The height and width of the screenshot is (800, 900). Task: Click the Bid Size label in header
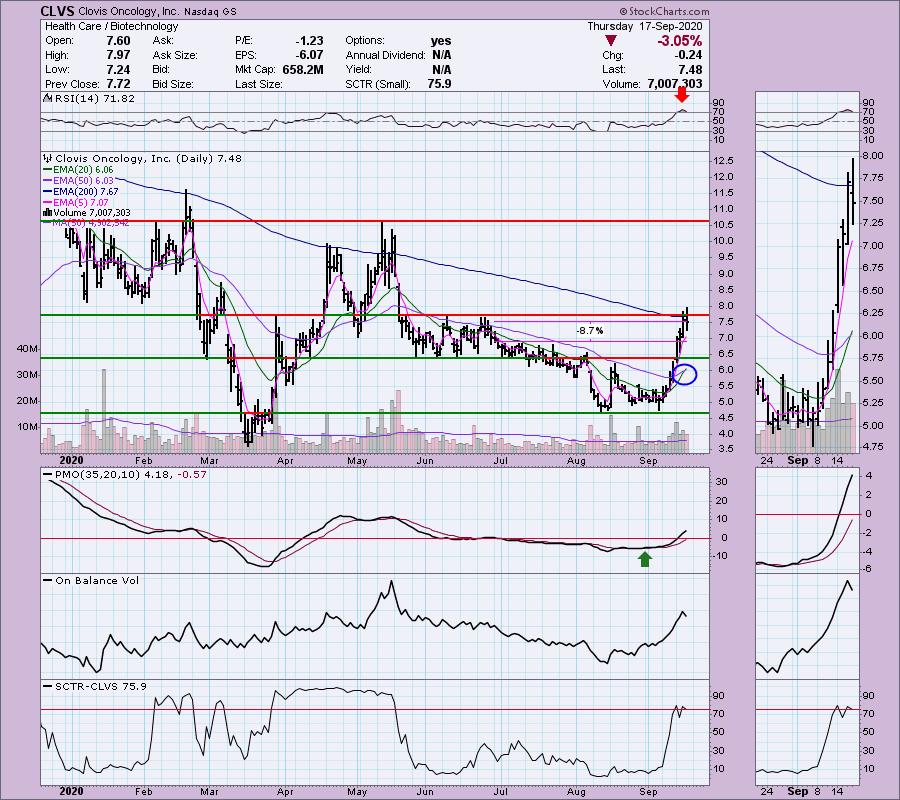pos(173,84)
